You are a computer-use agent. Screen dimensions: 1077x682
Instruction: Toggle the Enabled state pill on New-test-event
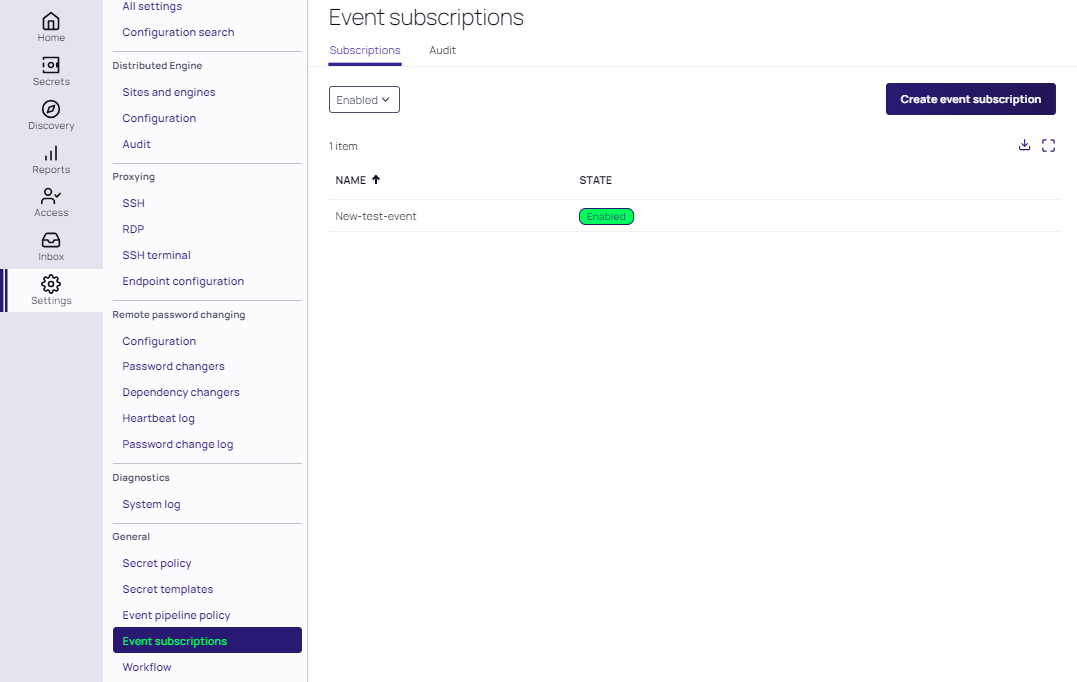606,215
